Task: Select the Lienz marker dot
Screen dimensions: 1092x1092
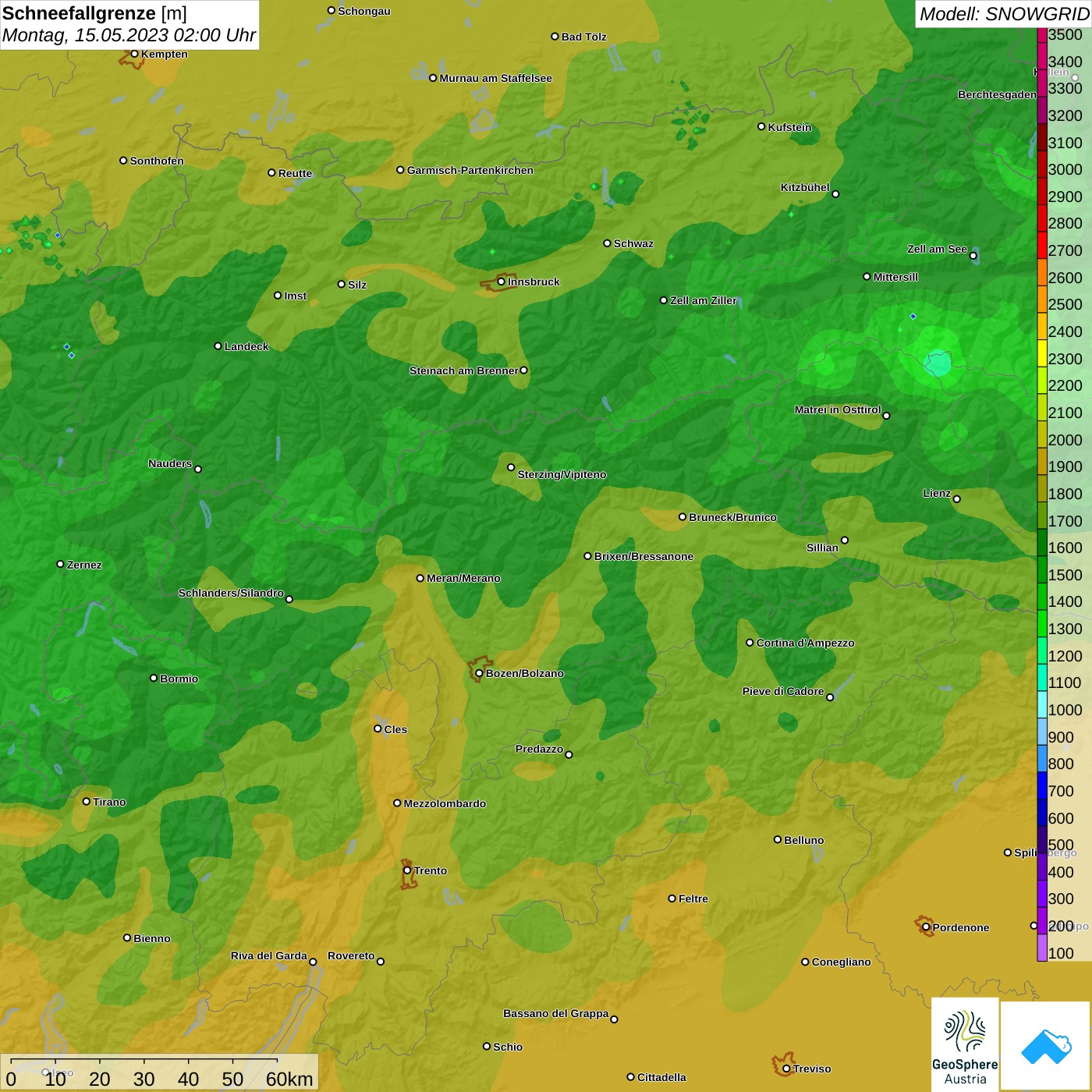Action: (956, 499)
